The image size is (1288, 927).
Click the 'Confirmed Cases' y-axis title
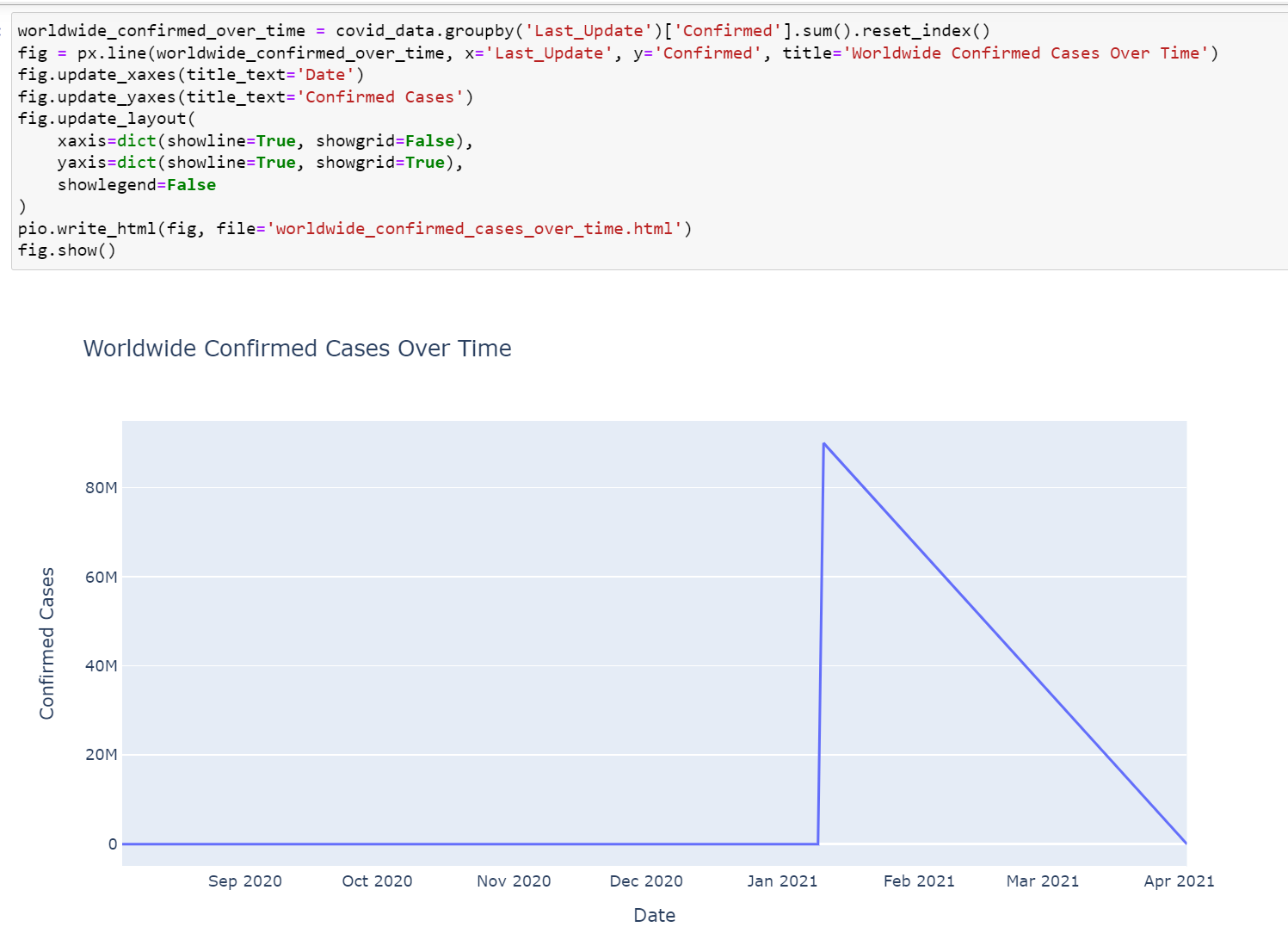(47, 643)
